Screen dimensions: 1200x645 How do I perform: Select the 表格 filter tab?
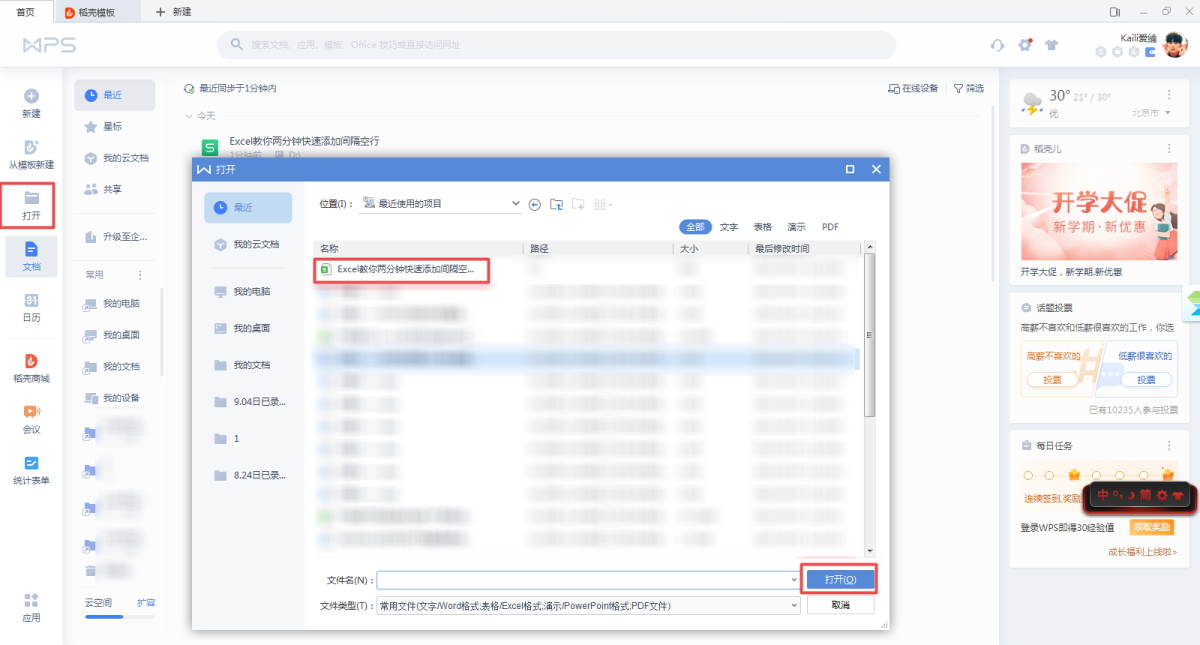tap(762, 227)
